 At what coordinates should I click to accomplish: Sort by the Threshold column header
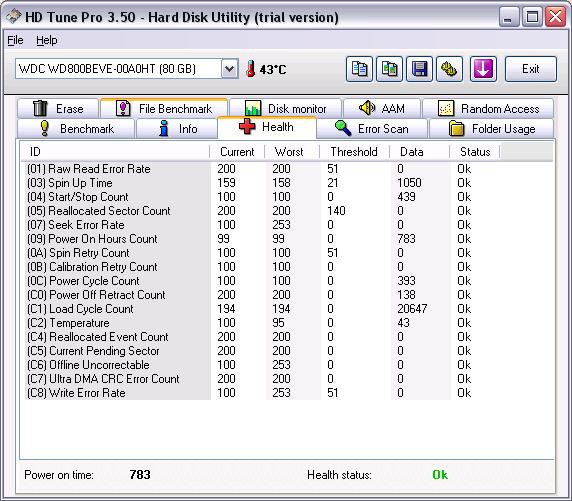click(354, 152)
